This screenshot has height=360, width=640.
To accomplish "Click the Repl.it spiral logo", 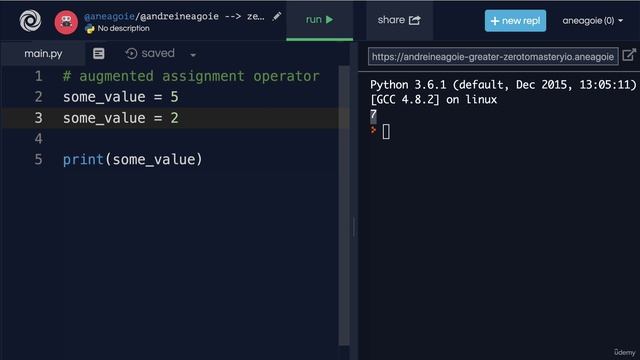I will tap(30, 20).
